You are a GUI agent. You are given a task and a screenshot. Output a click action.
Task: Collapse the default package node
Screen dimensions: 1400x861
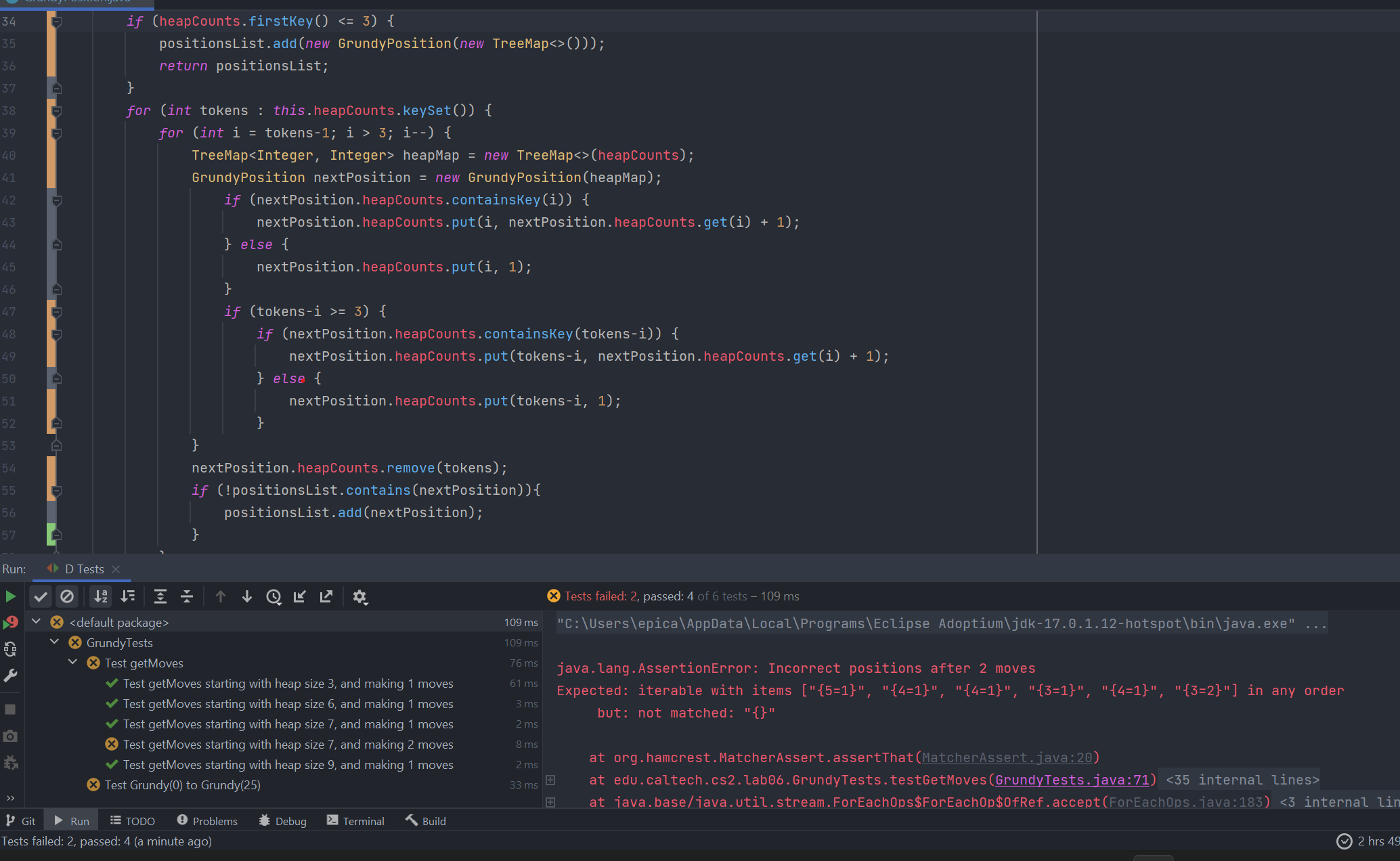[x=37, y=622]
